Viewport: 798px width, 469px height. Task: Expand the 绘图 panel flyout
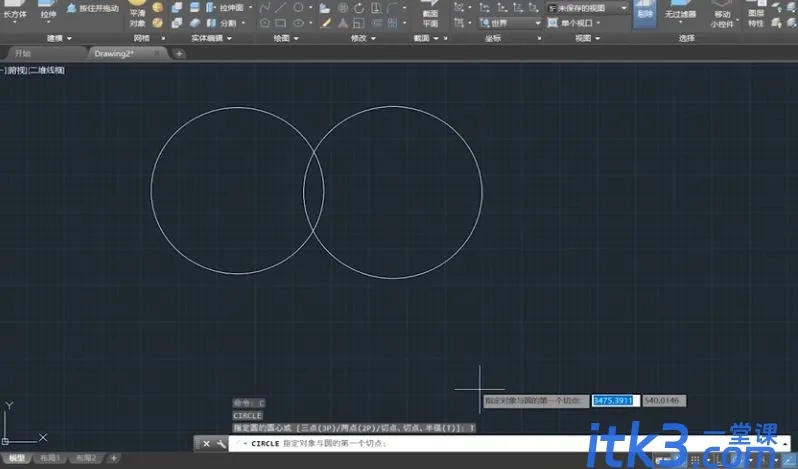286,38
